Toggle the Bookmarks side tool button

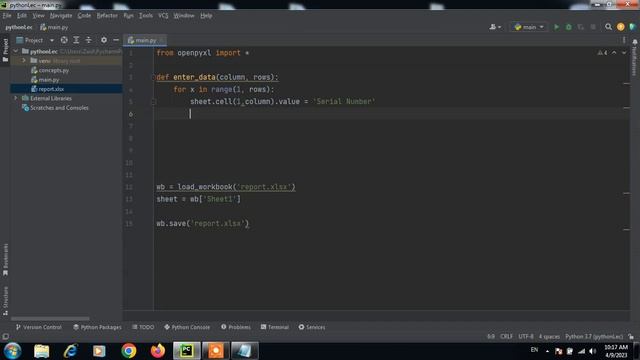pos(5,260)
